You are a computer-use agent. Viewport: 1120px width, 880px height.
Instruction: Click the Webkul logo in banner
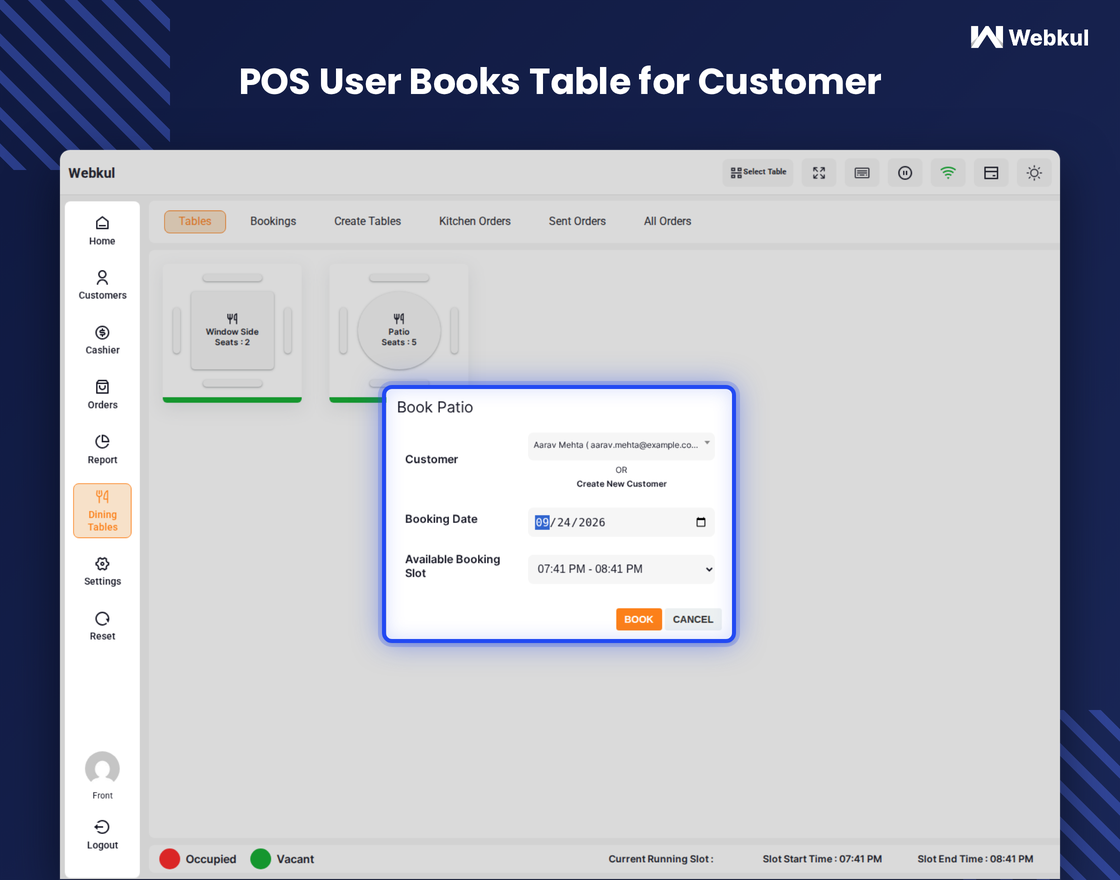[x=1029, y=37]
